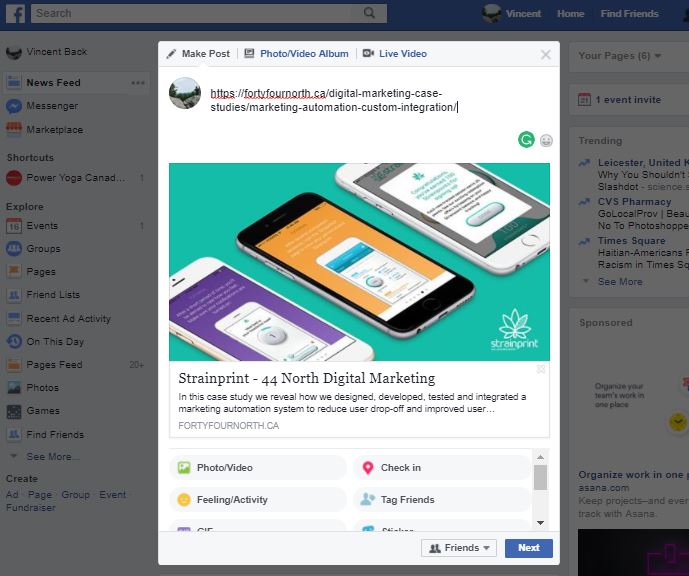Click the post text area with URL
The height and width of the screenshot is (576, 689).
pyautogui.click(x=334, y=100)
